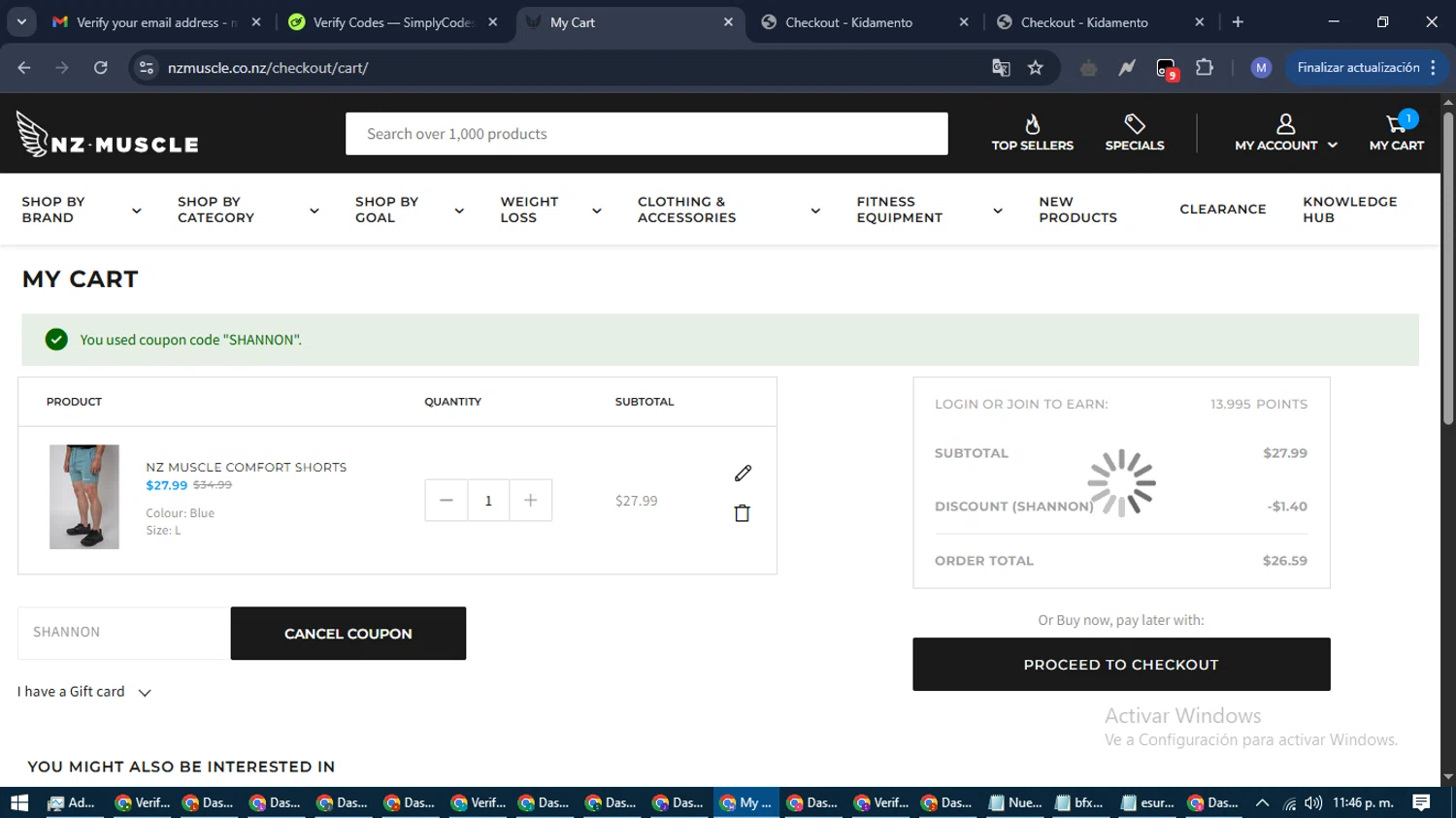This screenshot has height=818, width=1456.
Task: Expand I have a Gift card
Action: [84, 692]
